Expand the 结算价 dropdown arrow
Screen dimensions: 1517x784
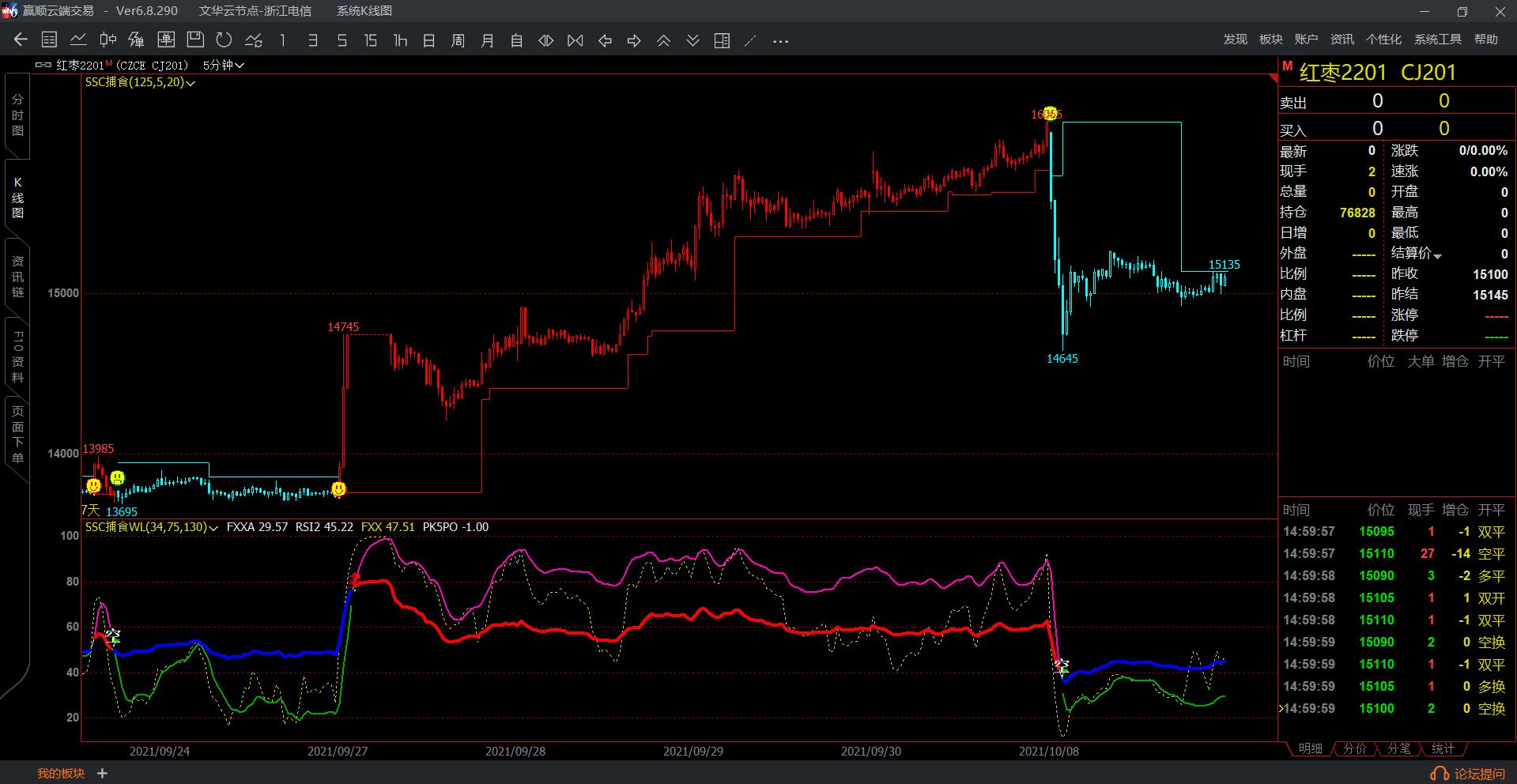(x=1437, y=256)
